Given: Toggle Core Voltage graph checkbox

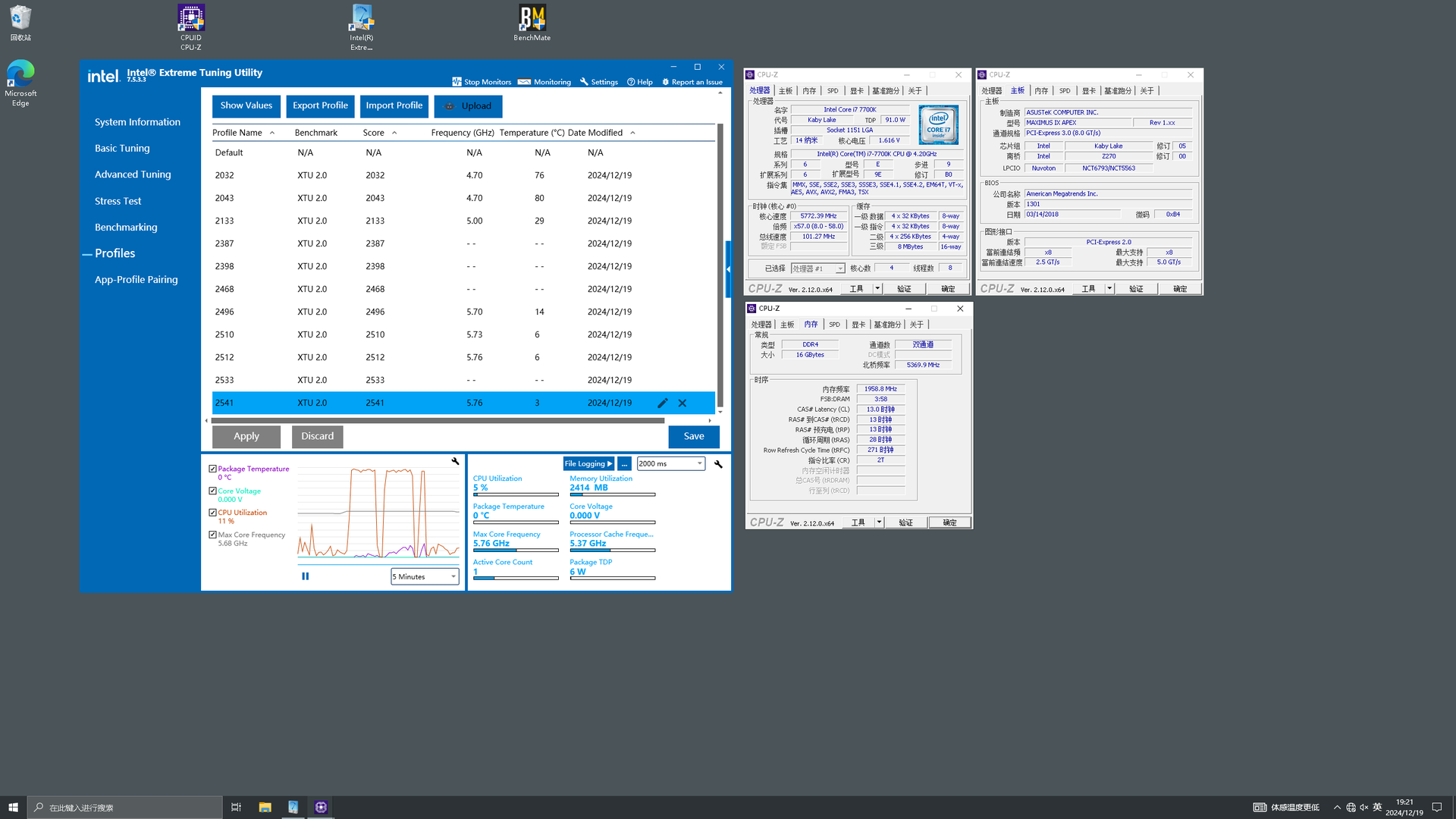Looking at the screenshot, I should [213, 491].
